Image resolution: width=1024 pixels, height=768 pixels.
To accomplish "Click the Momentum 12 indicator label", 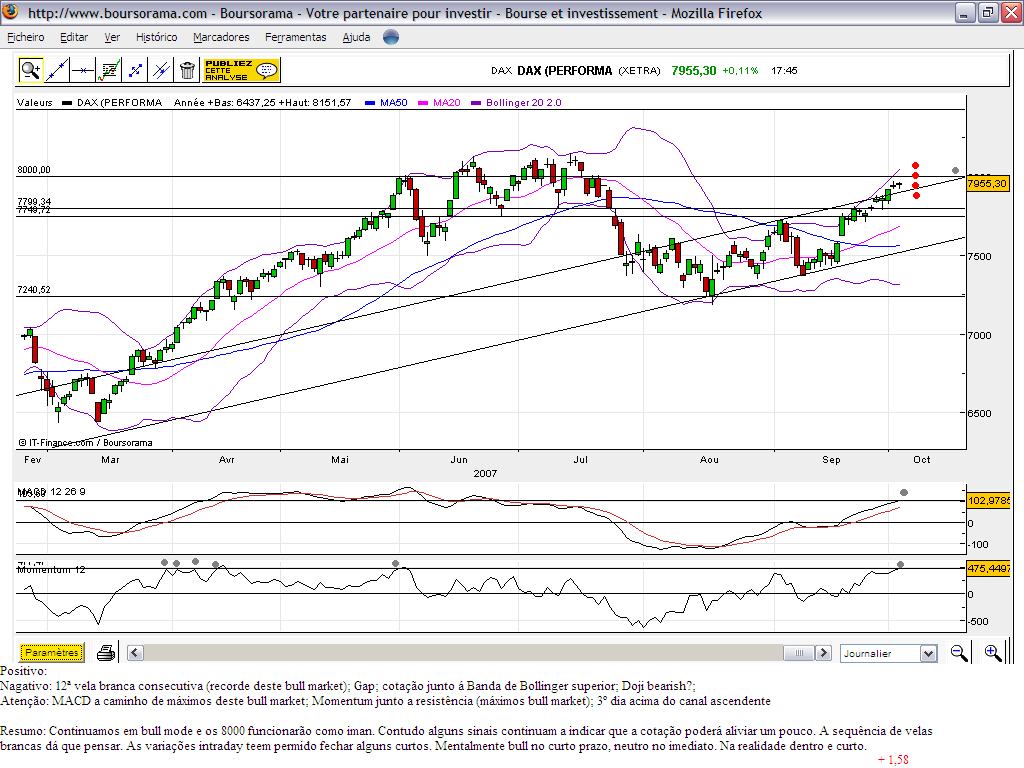I will pyautogui.click(x=51, y=569).
